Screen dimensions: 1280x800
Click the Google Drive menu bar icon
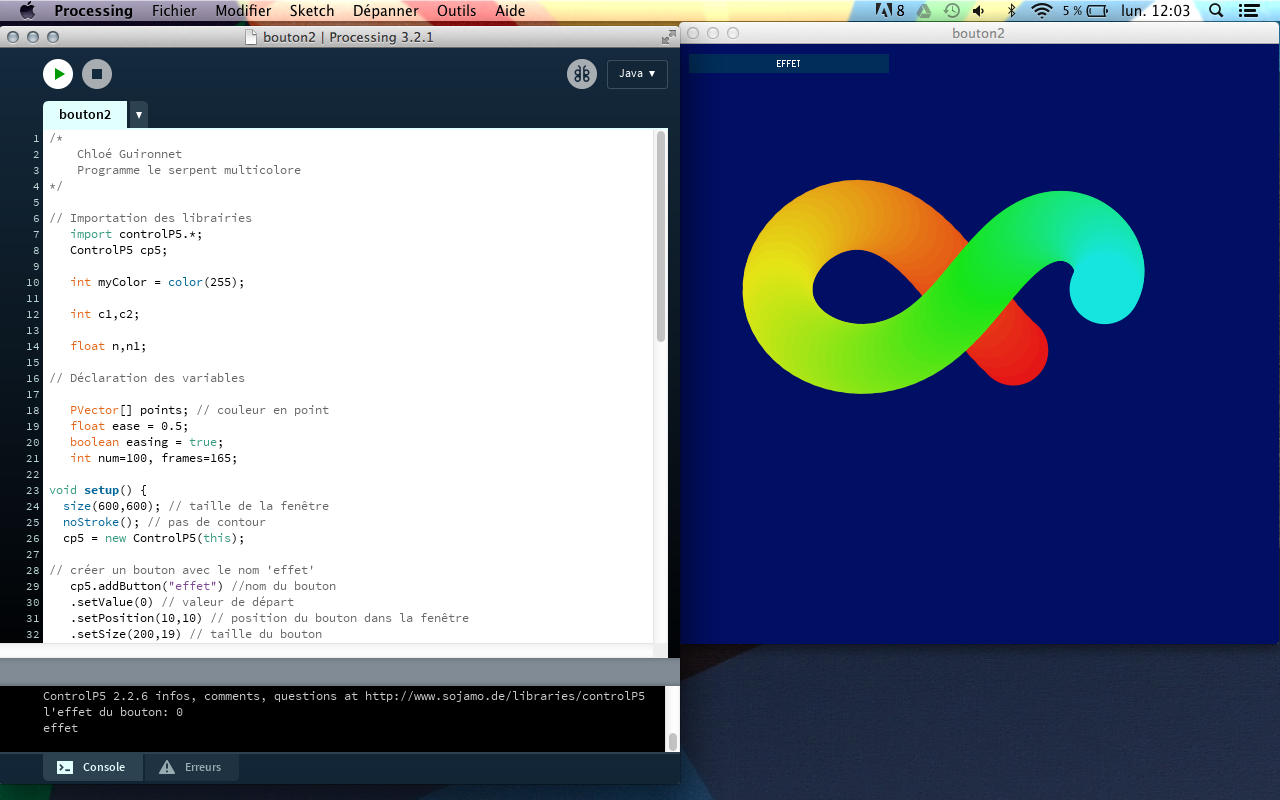click(925, 11)
